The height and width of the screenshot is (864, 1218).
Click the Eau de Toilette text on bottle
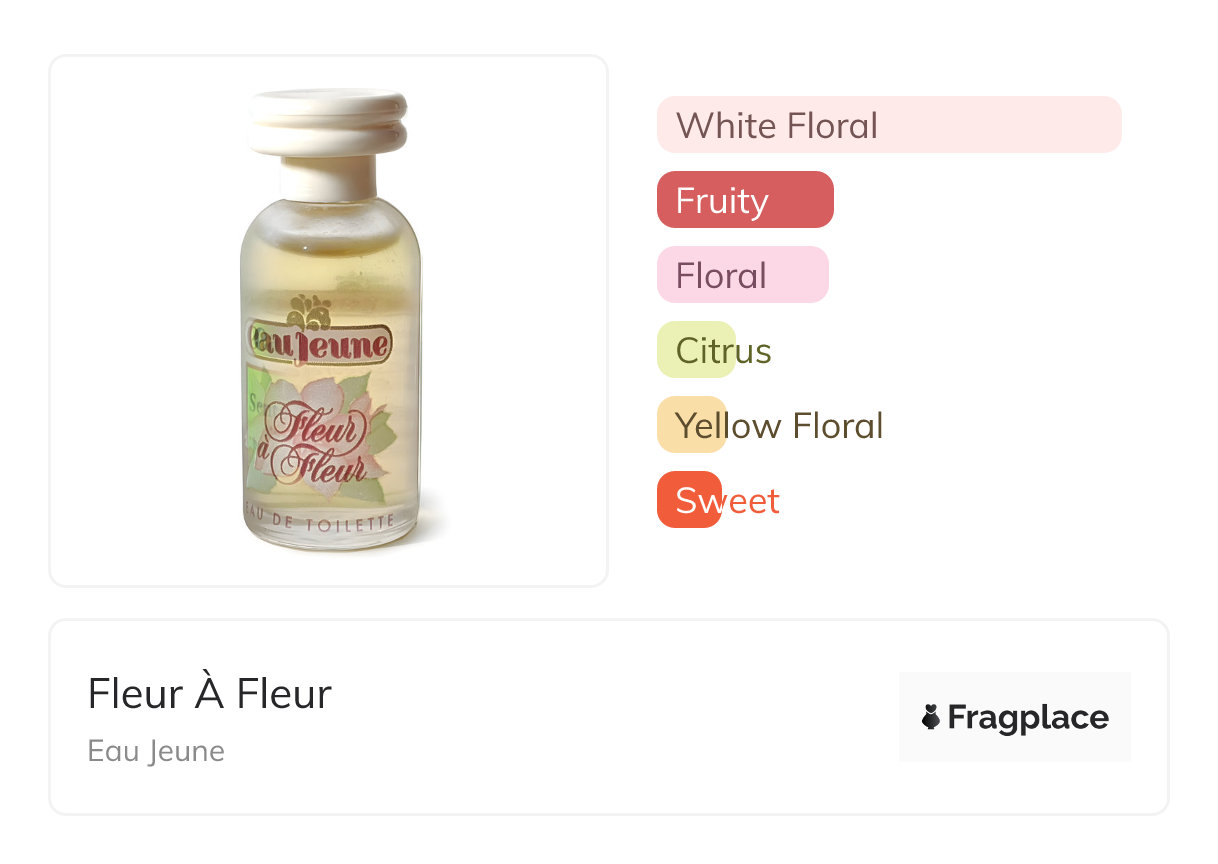pyautogui.click(x=320, y=519)
